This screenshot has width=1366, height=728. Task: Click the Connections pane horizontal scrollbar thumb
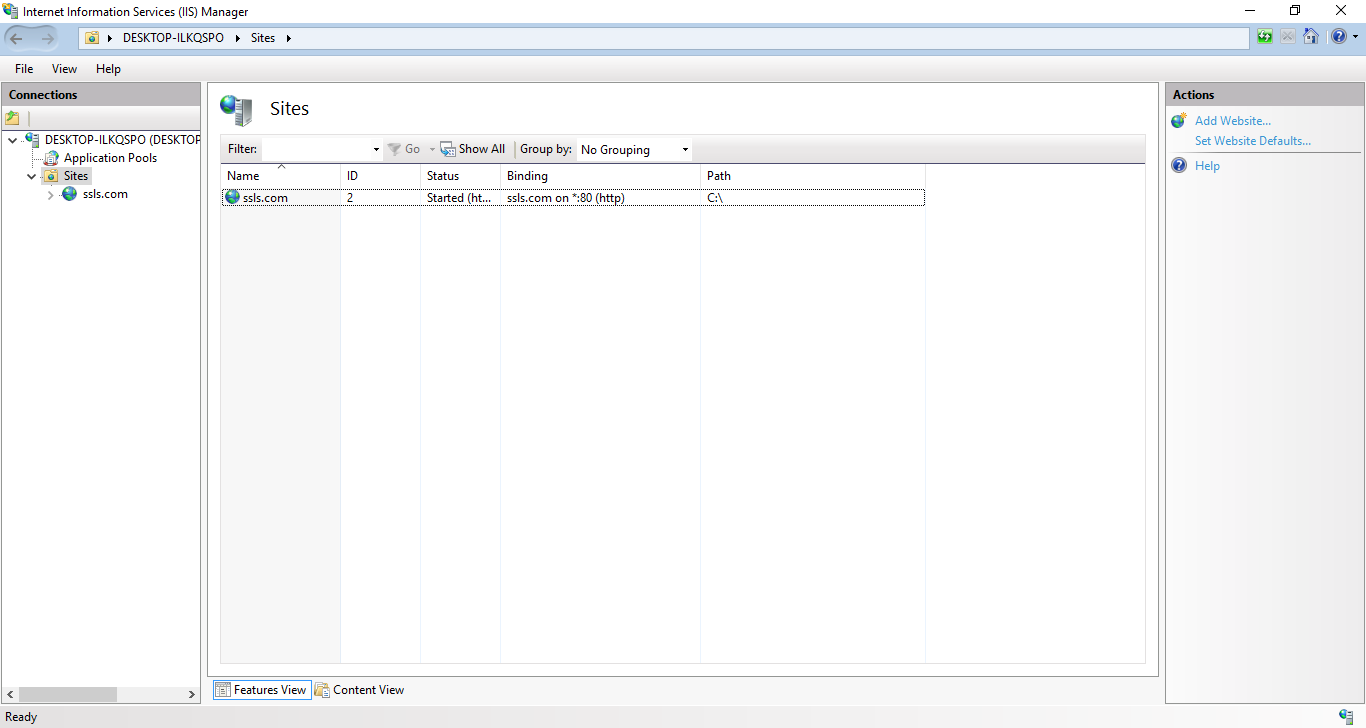pyautogui.click(x=68, y=694)
